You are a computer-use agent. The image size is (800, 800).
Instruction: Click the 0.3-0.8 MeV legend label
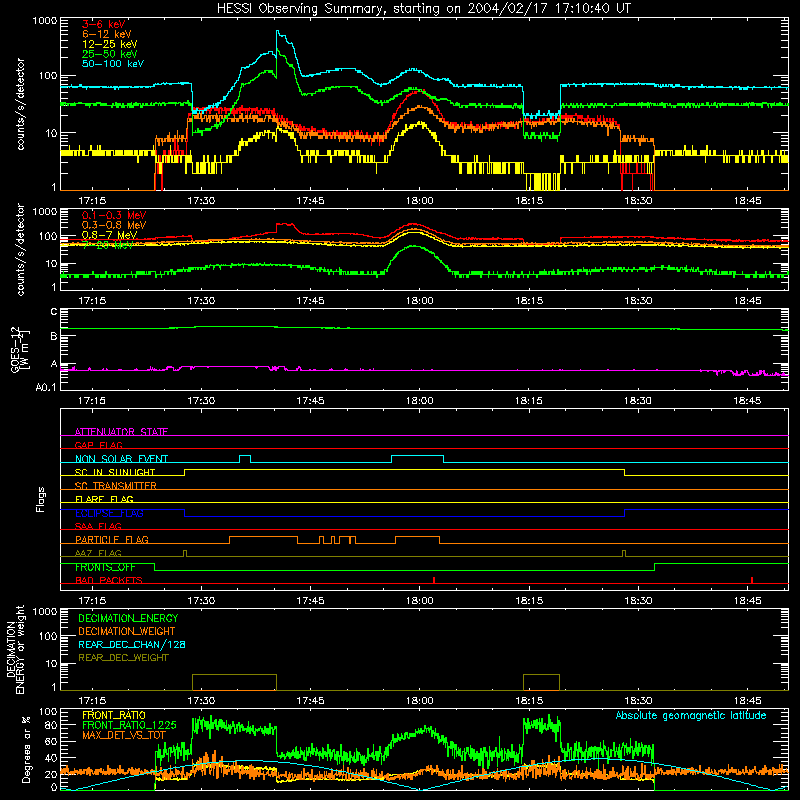114,225
